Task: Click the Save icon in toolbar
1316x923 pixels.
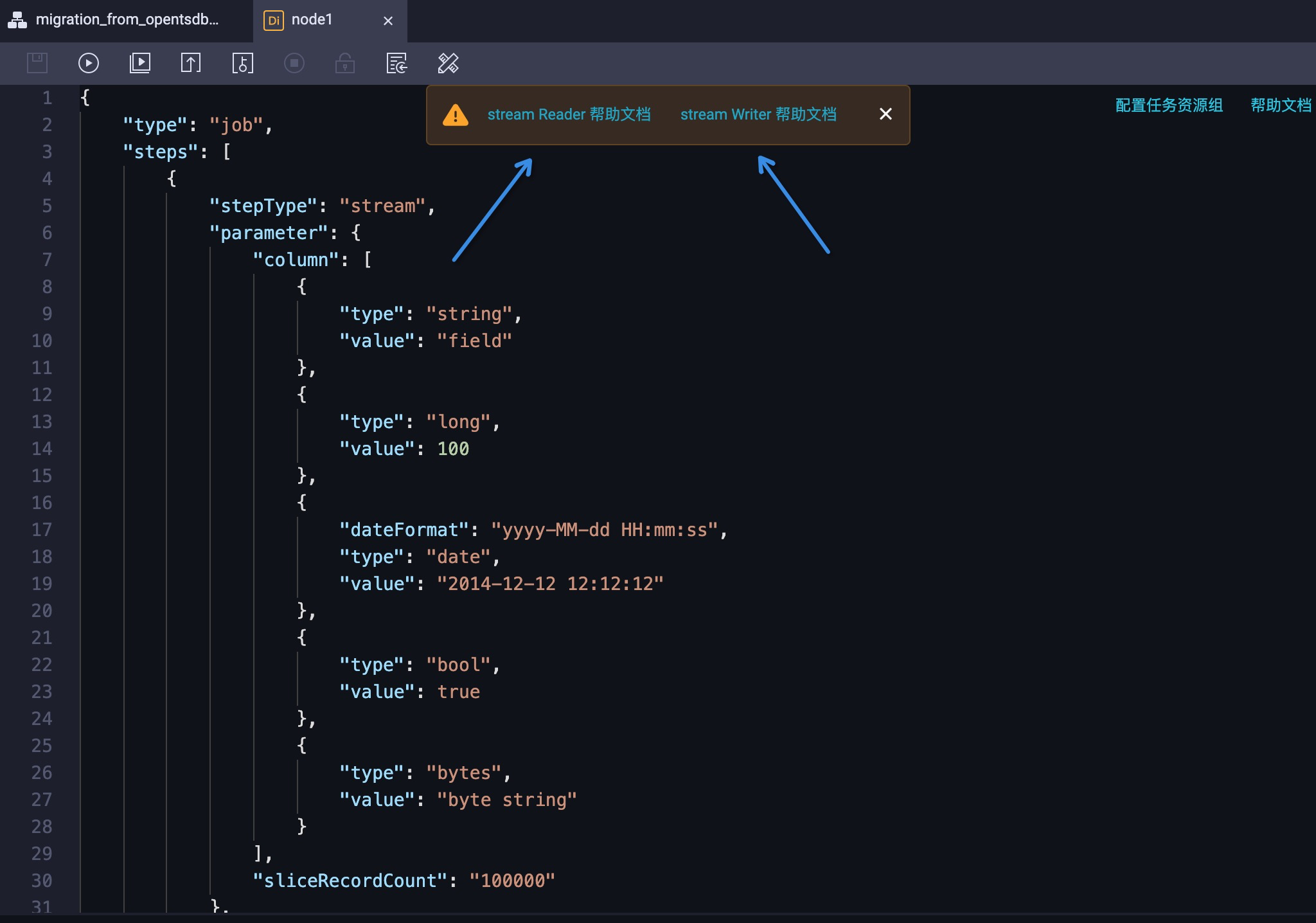Action: (x=37, y=63)
